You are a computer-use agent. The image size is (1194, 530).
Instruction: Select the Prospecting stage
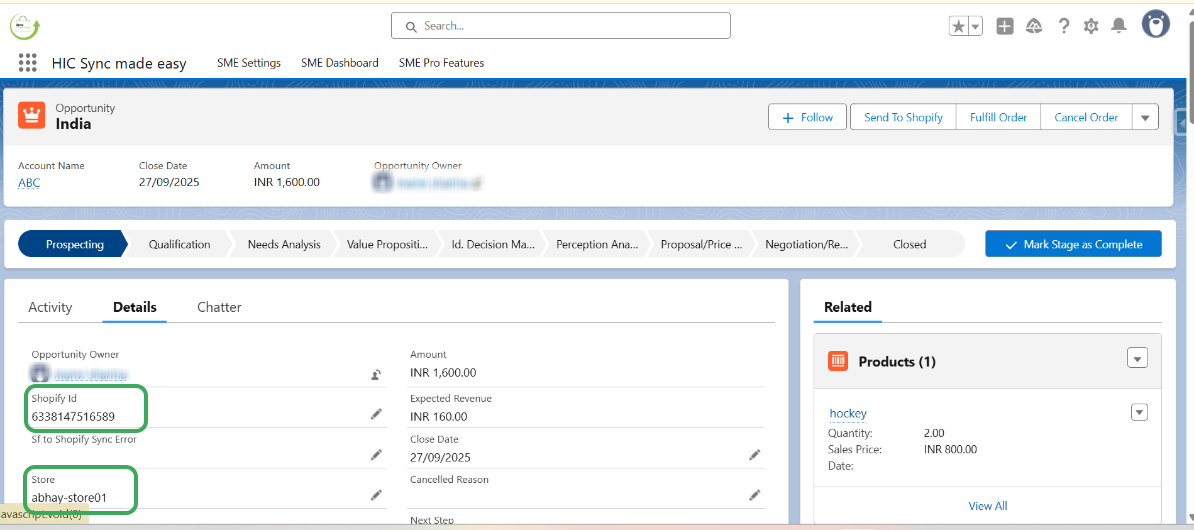pos(75,244)
